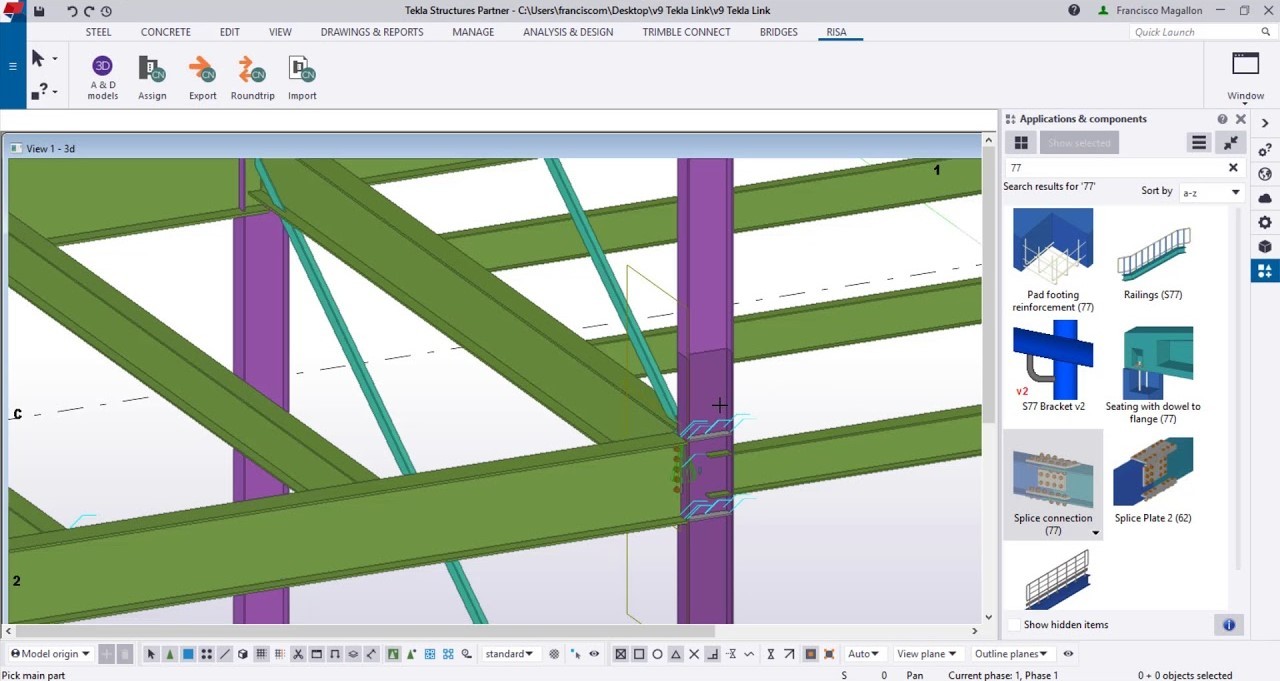Click the Show selected button
This screenshot has height=681, width=1280.
[1079, 143]
